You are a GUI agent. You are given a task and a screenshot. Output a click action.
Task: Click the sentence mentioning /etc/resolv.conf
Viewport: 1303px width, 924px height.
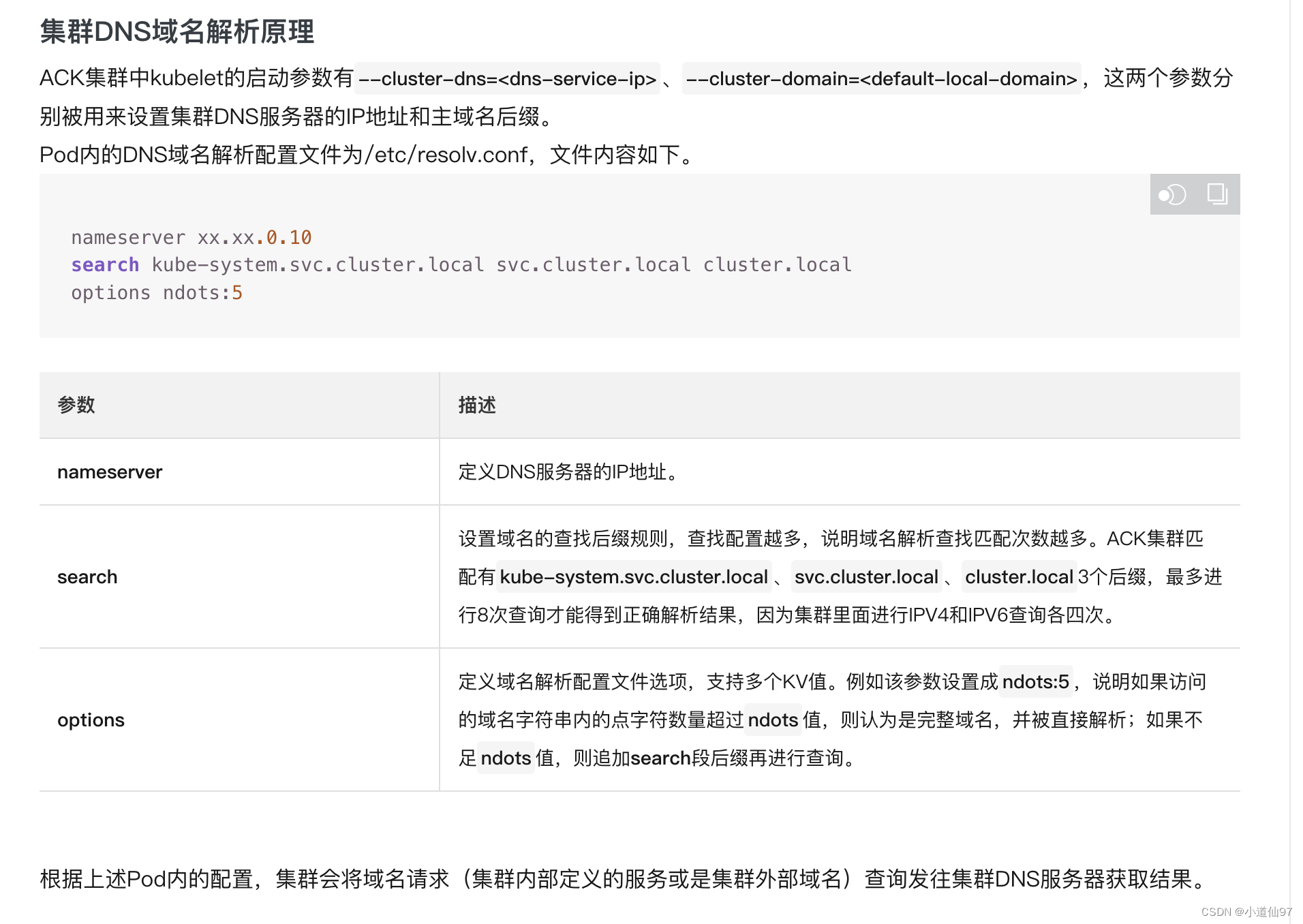[368, 155]
